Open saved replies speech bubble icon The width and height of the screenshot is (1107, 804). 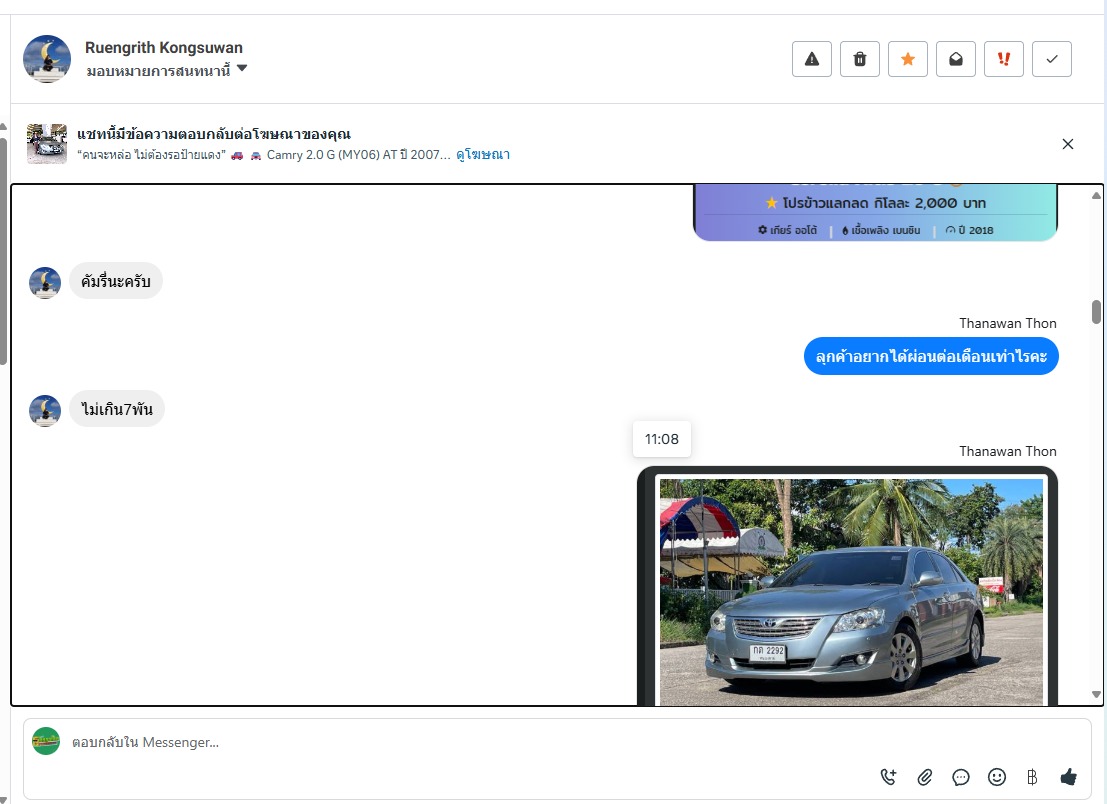961,777
